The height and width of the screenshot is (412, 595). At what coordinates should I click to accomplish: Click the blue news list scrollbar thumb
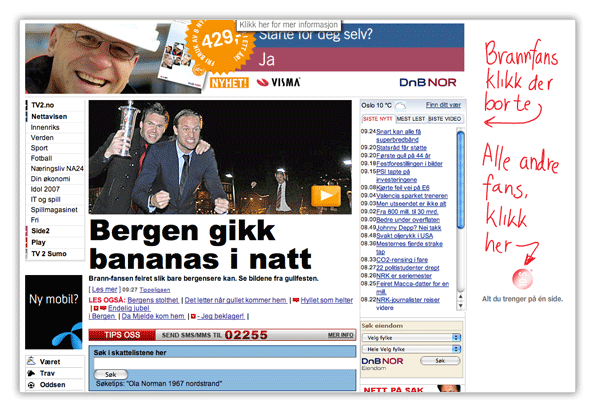pyautogui.click(x=460, y=179)
